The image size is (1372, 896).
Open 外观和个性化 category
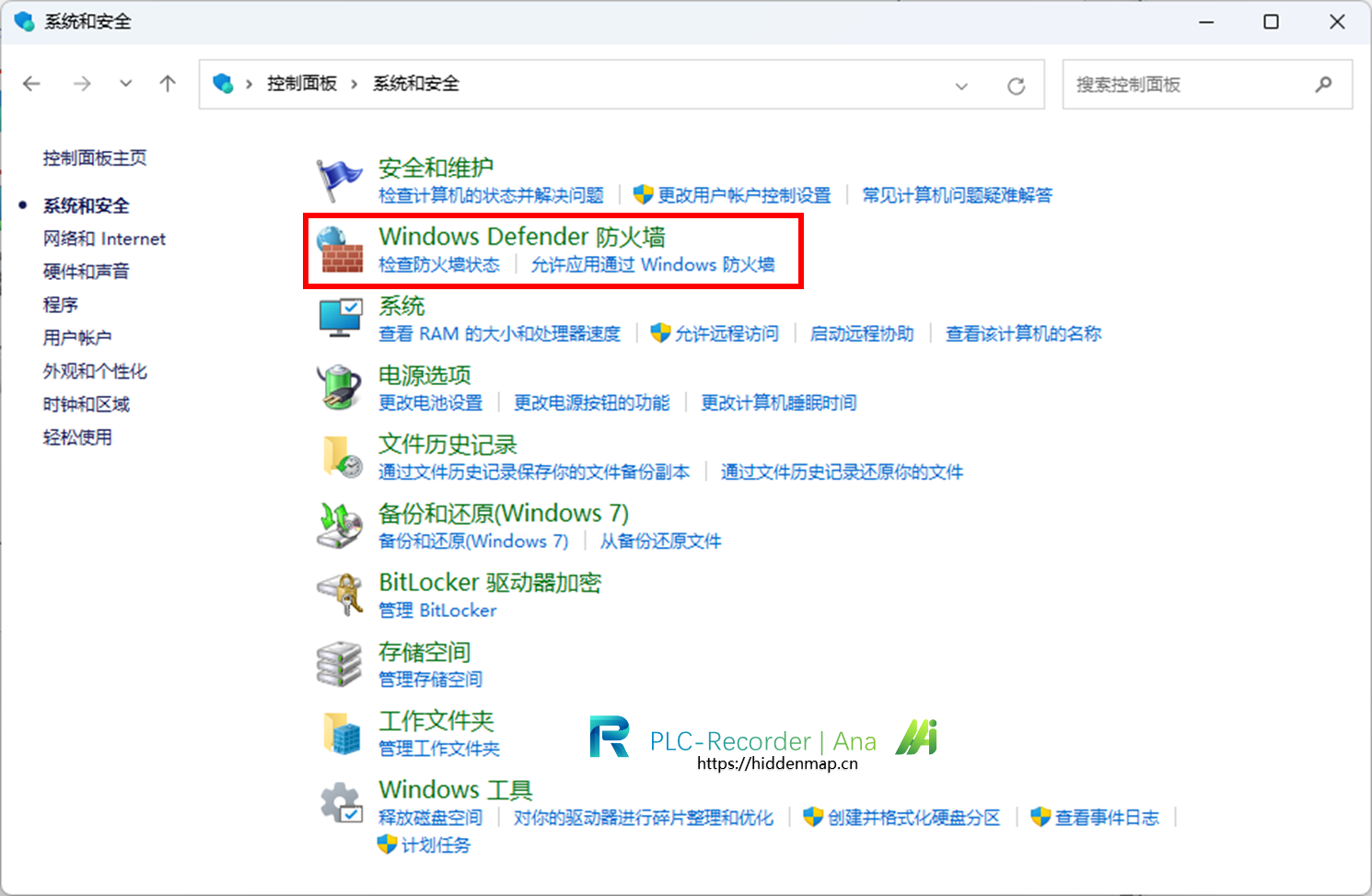[x=95, y=371]
